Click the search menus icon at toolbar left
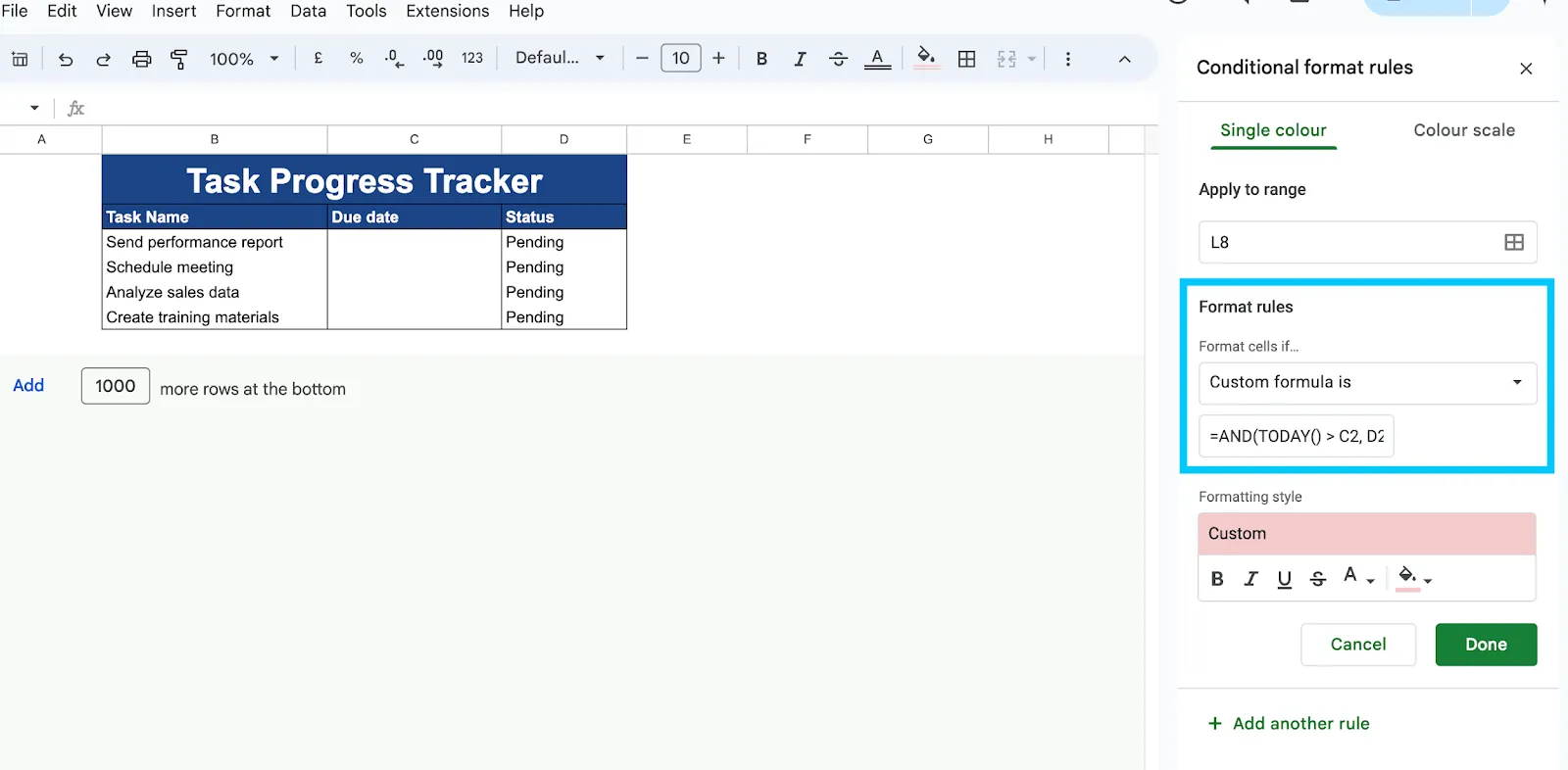 click(x=20, y=59)
